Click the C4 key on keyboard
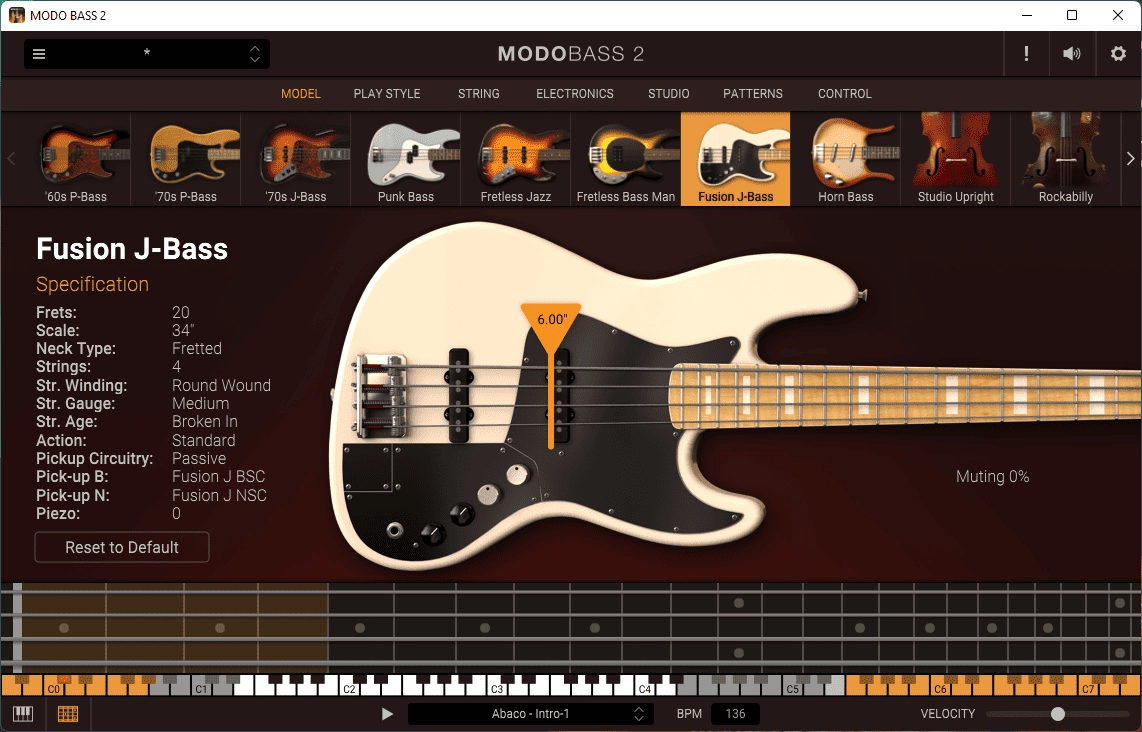1142x732 pixels. tap(645, 688)
